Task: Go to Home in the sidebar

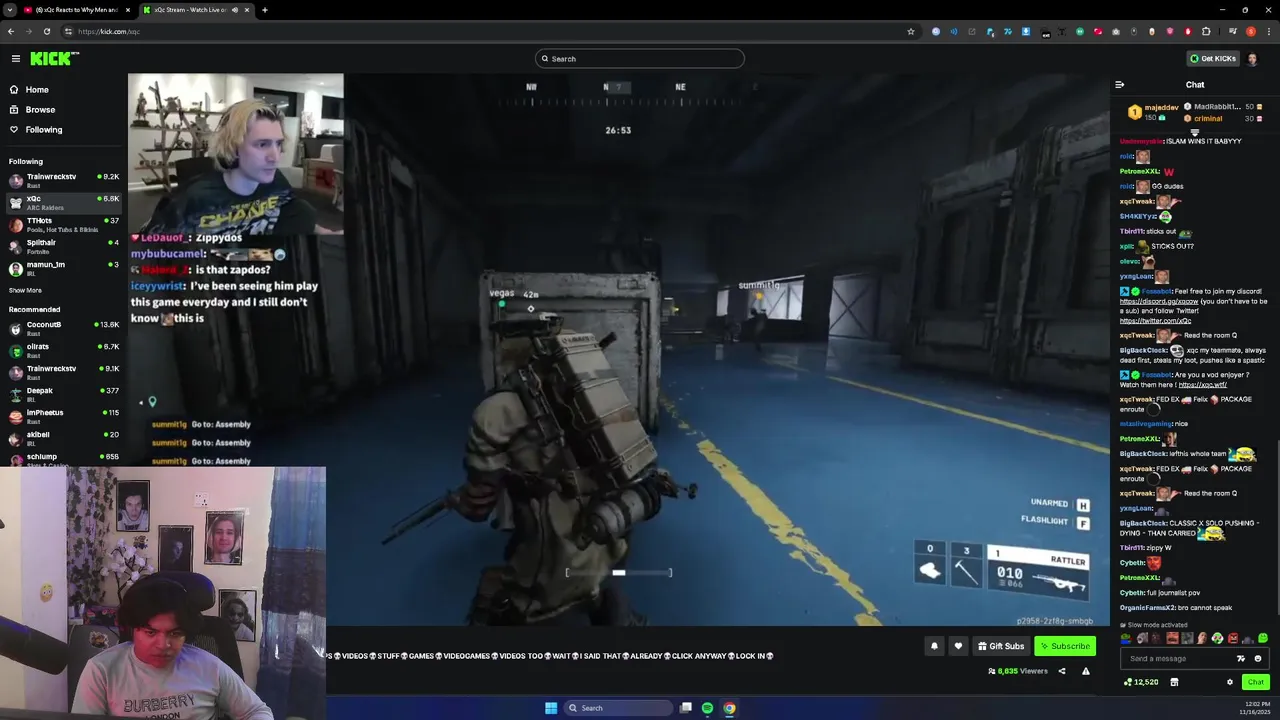Action: click(x=37, y=90)
